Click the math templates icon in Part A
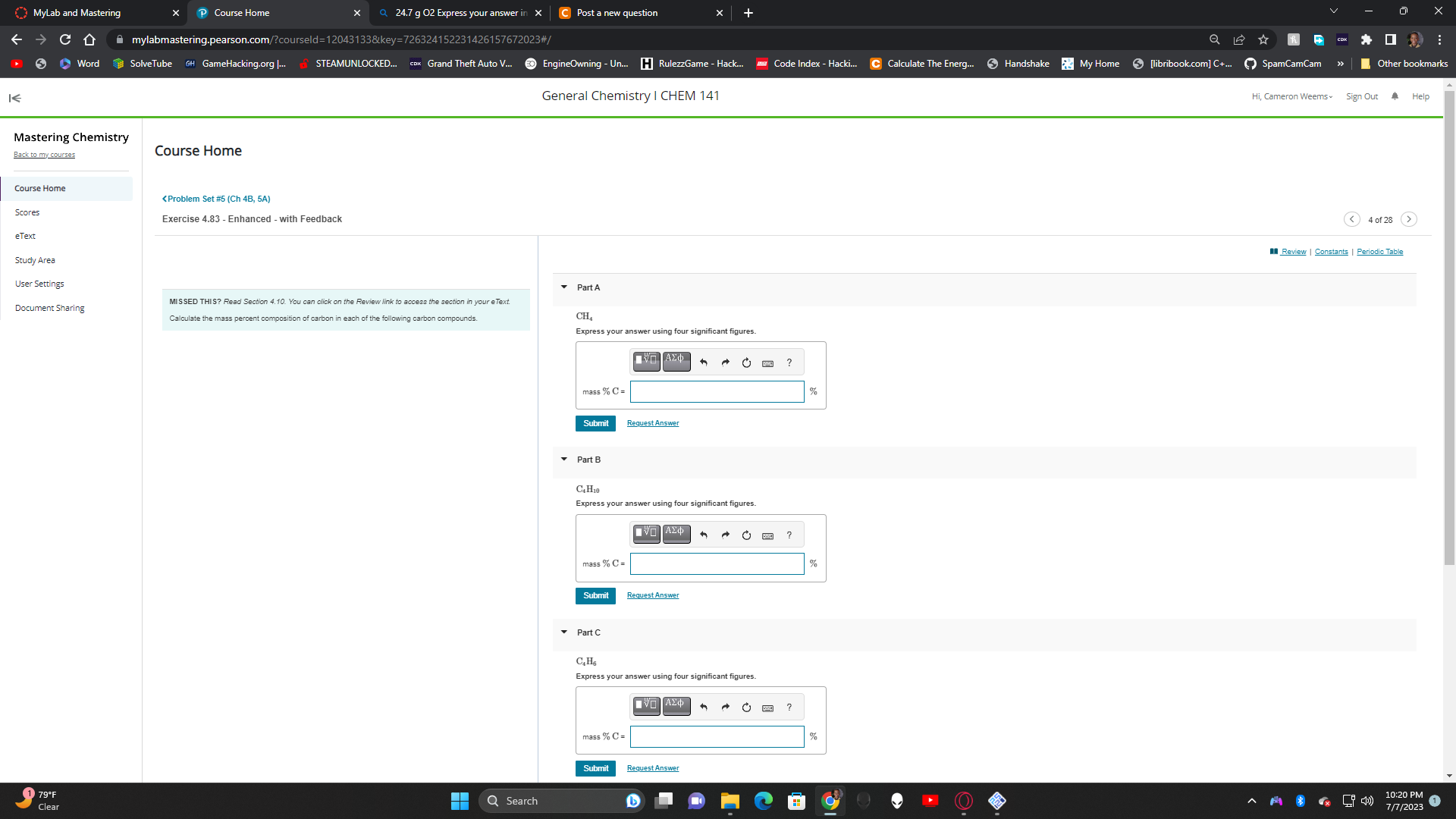1456x819 pixels. coord(646,362)
